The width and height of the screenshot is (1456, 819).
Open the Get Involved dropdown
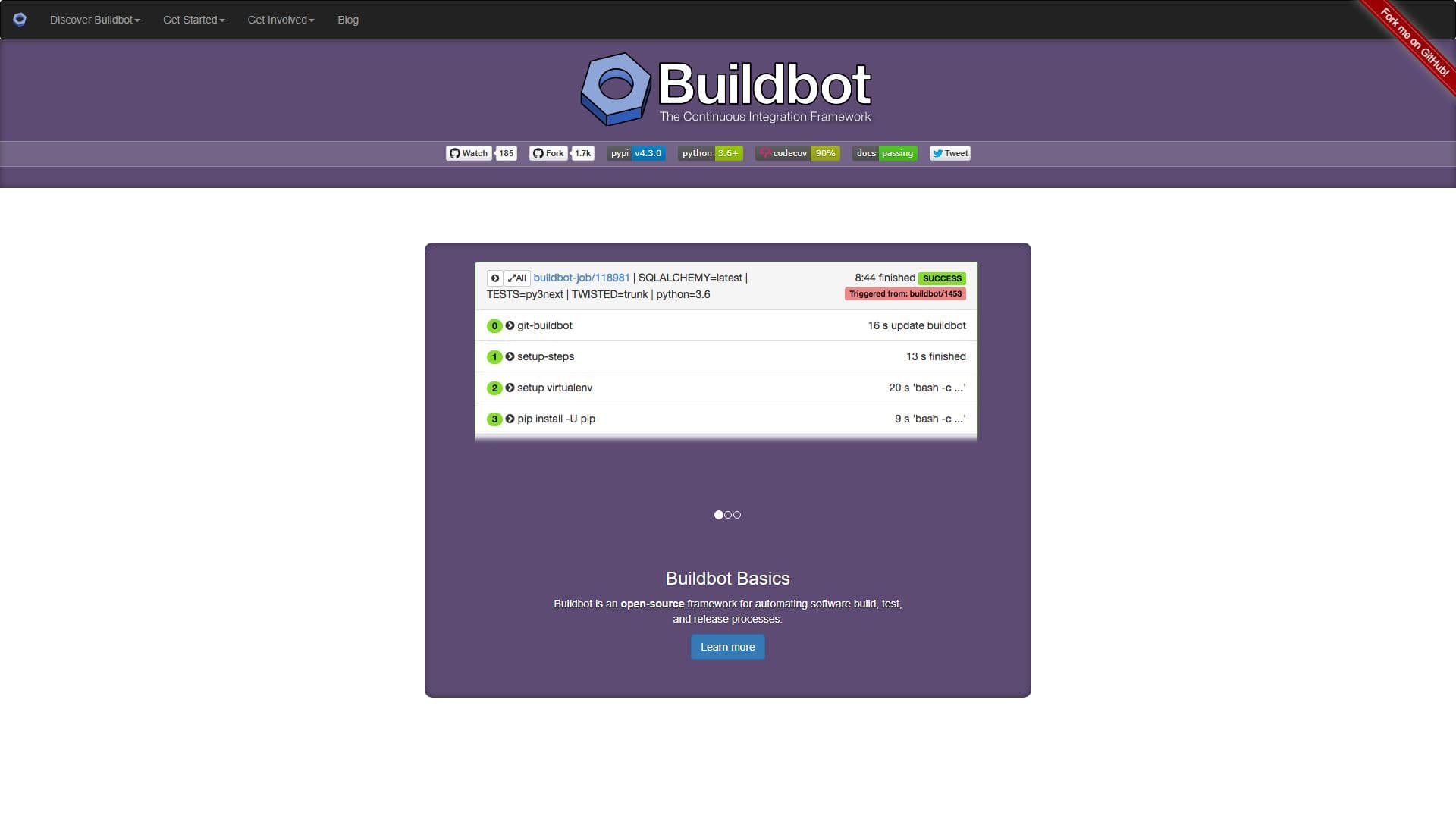coord(281,20)
